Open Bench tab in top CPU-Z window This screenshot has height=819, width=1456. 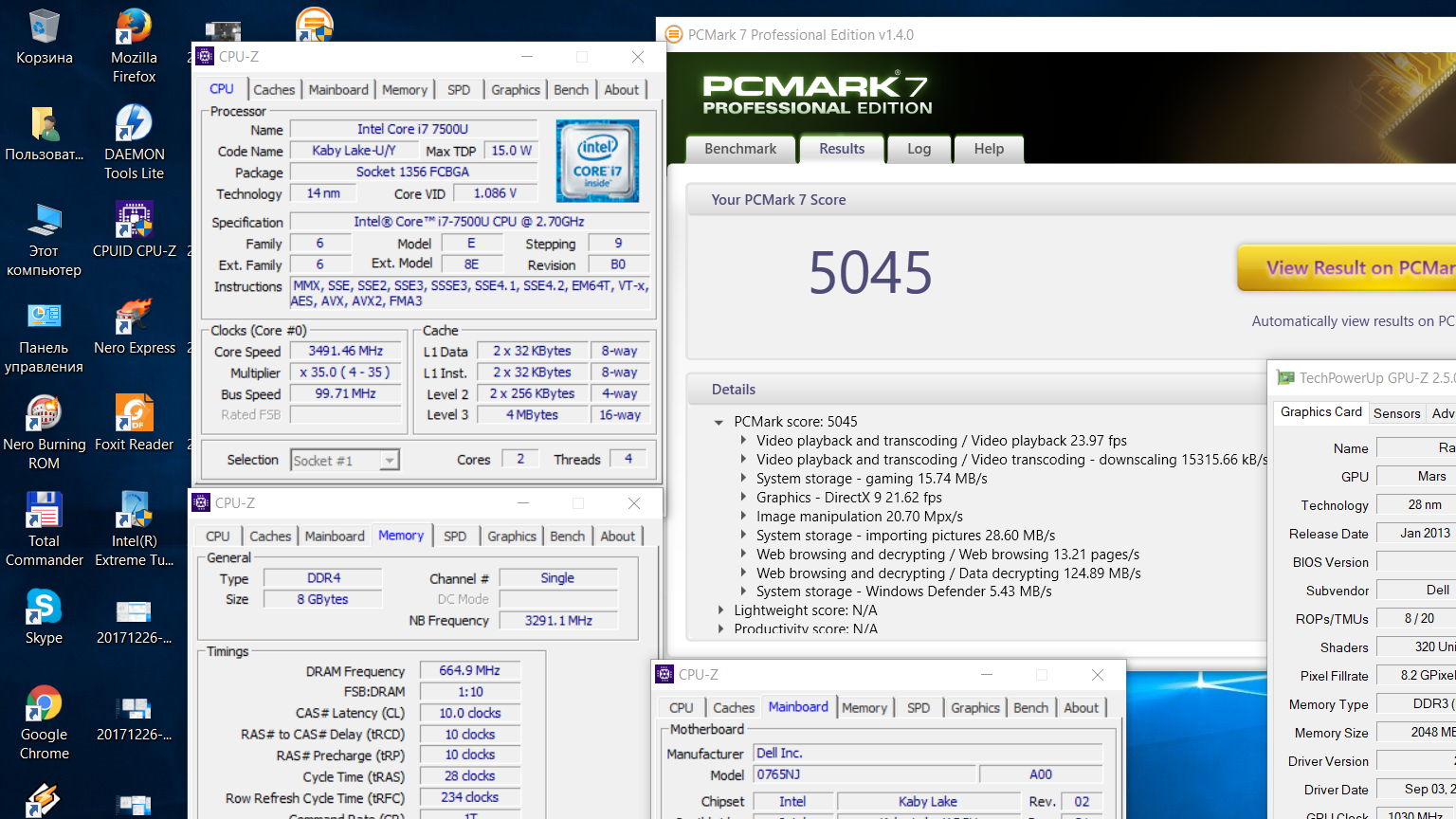572,90
